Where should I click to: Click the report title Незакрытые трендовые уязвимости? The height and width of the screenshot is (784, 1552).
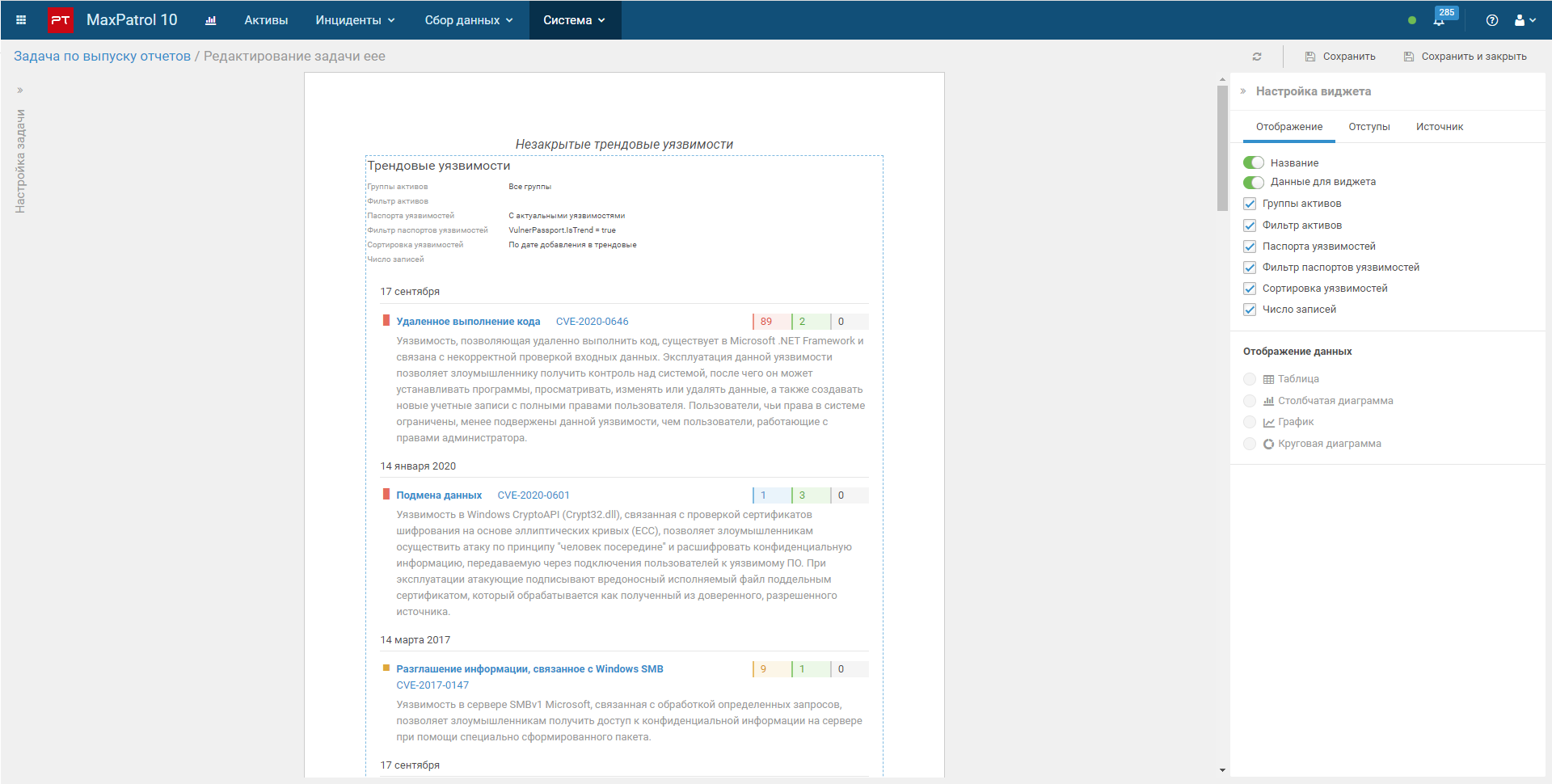tap(624, 145)
